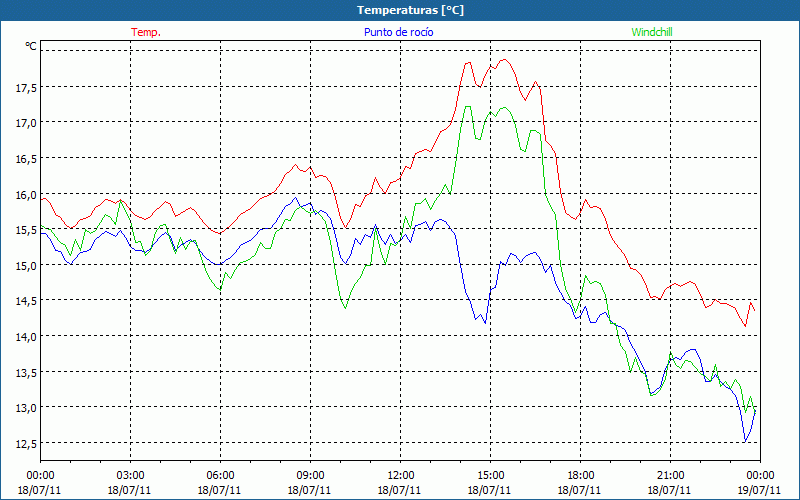This screenshot has height=500, width=800.
Task: Click the Temp. legend label
Action: click(146, 32)
